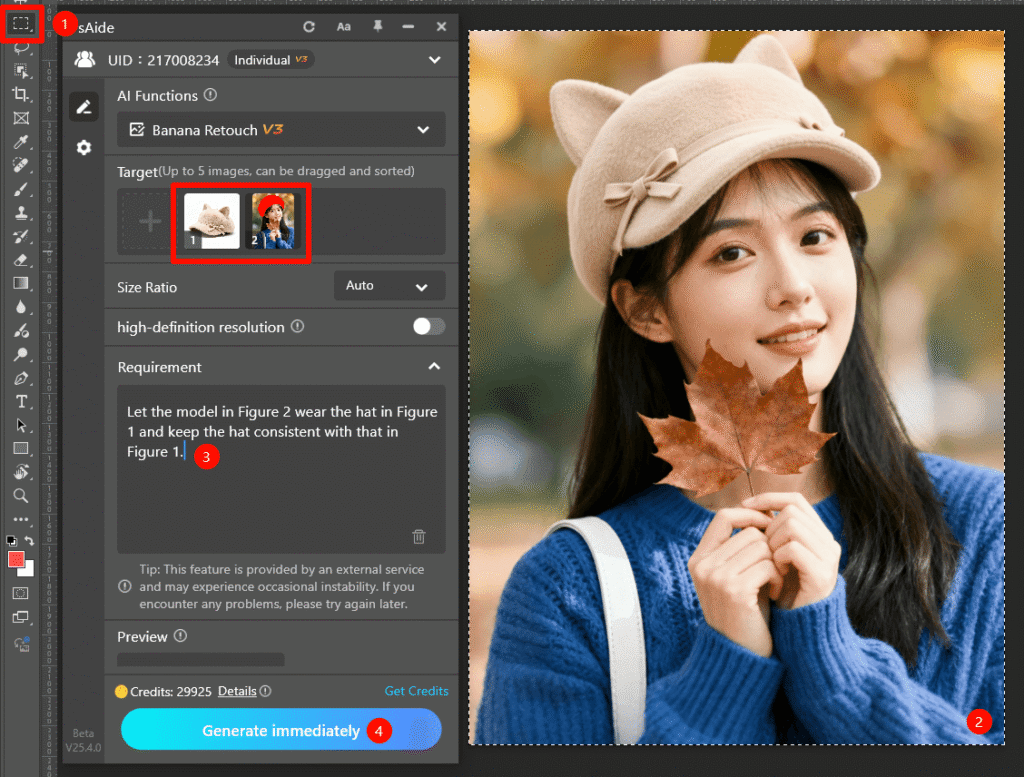Pin the plugin panel
This screenshot has width=1024, height=777.
[x=377, y=27]
